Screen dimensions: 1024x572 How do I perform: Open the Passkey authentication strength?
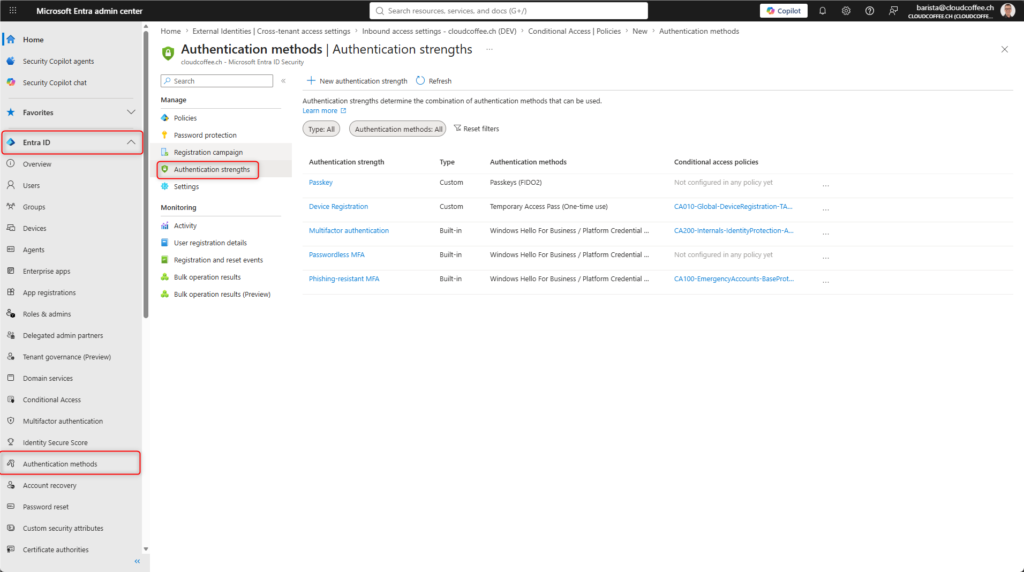[321, 183]
